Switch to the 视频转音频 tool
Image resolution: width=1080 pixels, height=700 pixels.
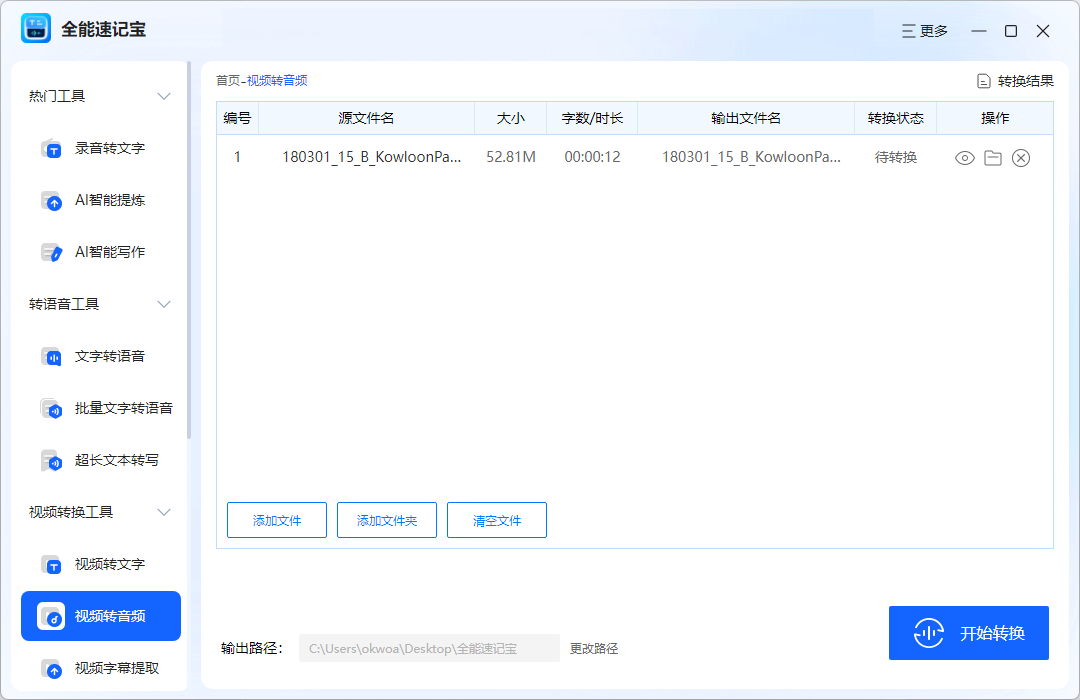(108, 616)
